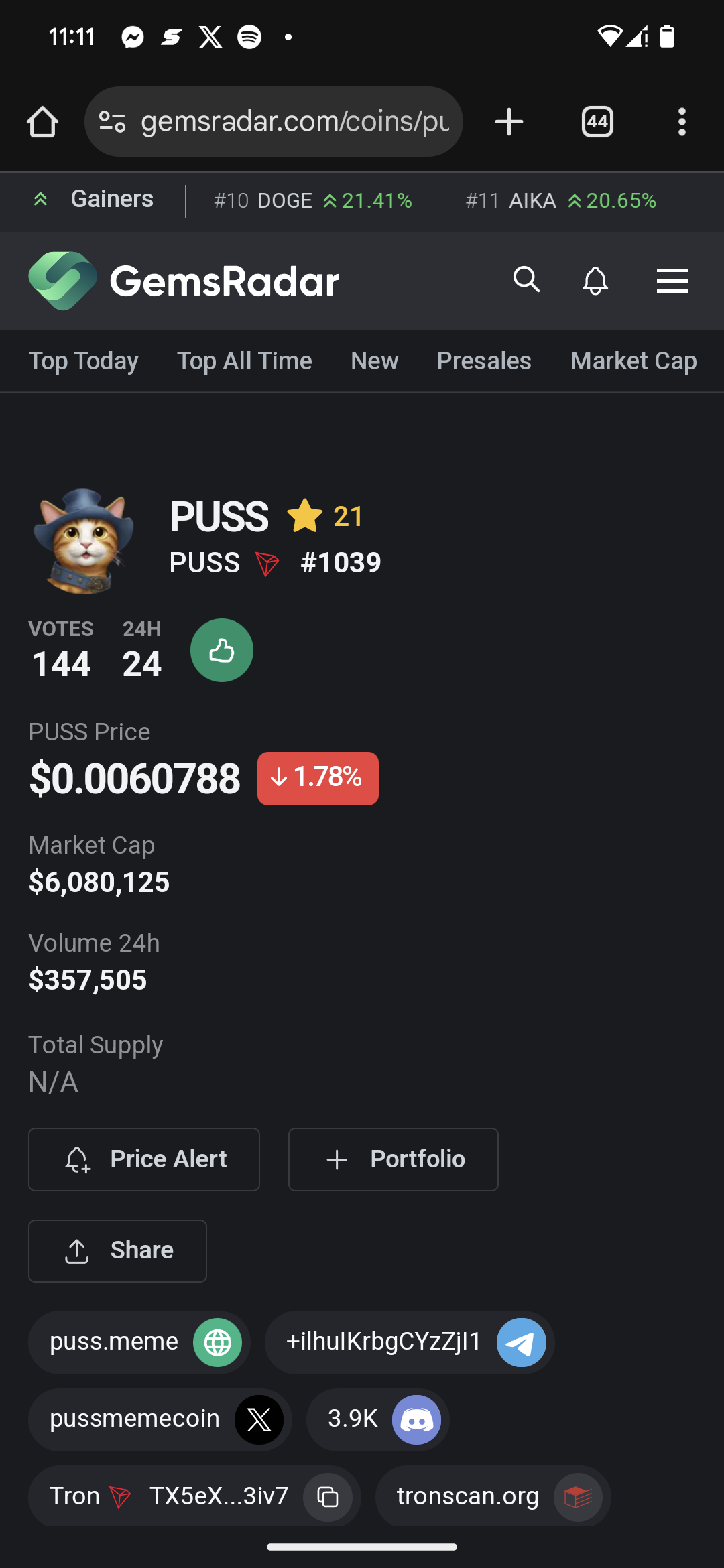Open tronscan.org explorer link

pyautogui.click(x=493, y=1497)
